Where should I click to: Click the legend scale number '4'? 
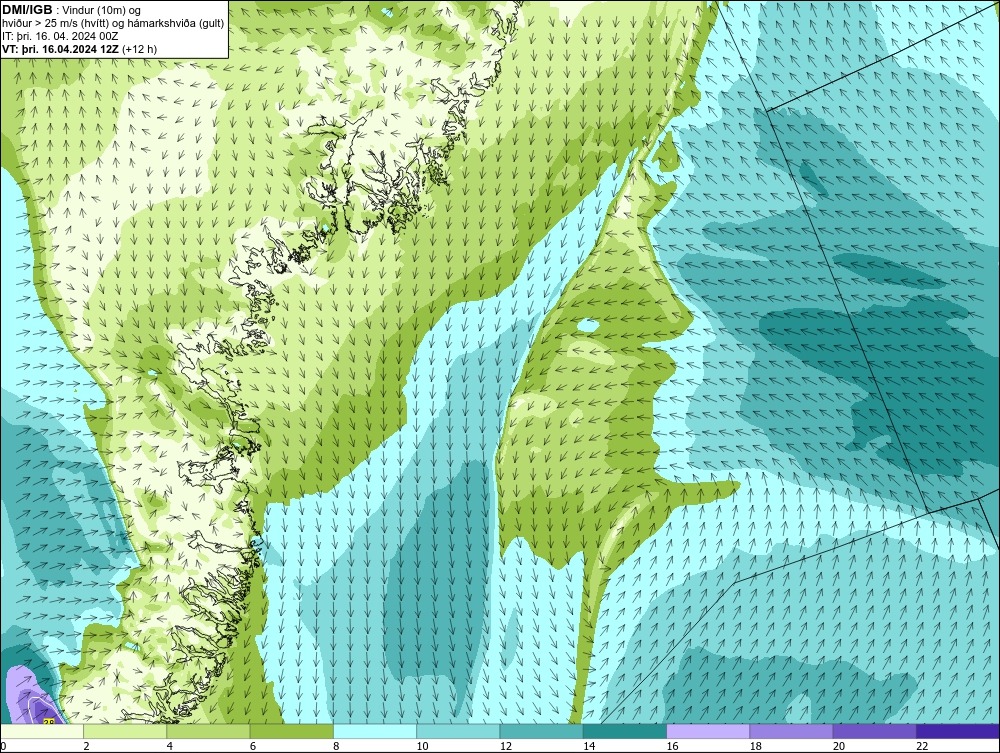coord(170,747)
